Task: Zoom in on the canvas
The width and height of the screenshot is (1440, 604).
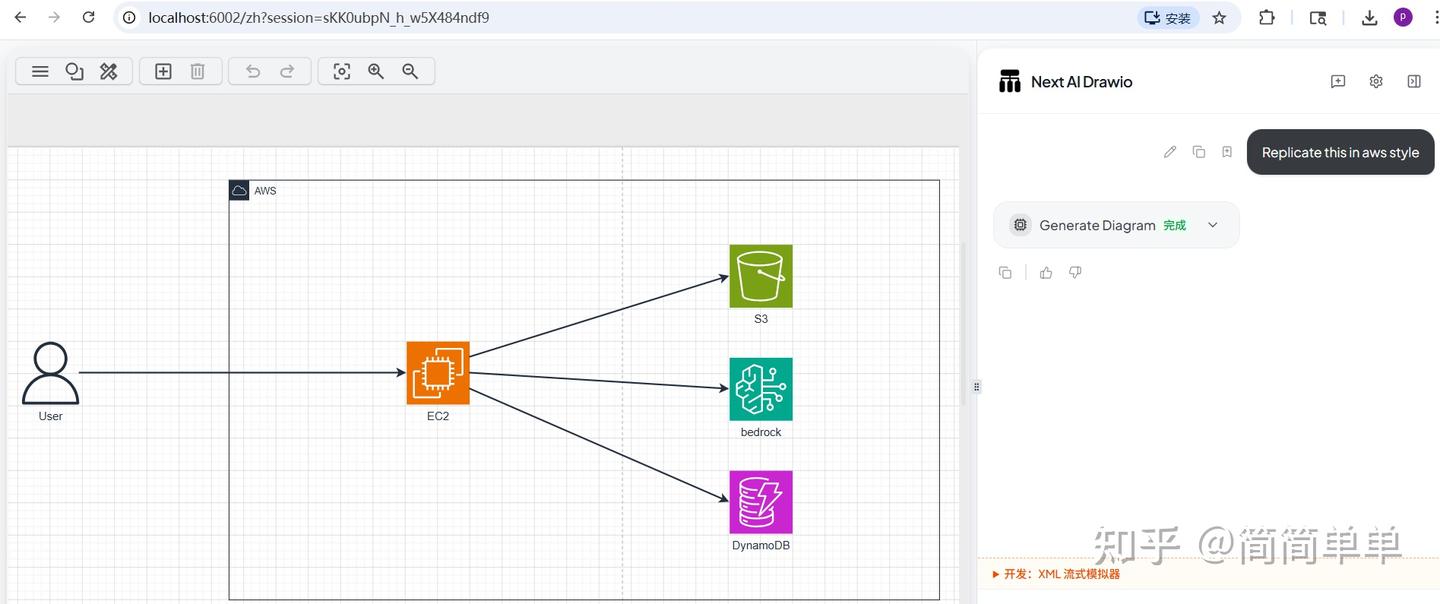Action: [x=376, y=71]
